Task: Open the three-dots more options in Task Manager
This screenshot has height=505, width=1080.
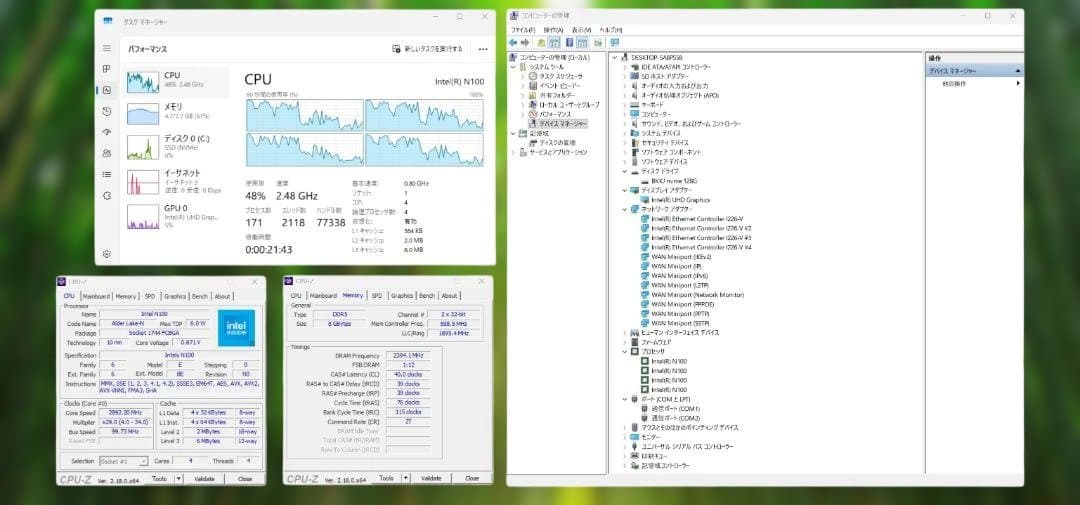Action: click(x=483, y=50)
